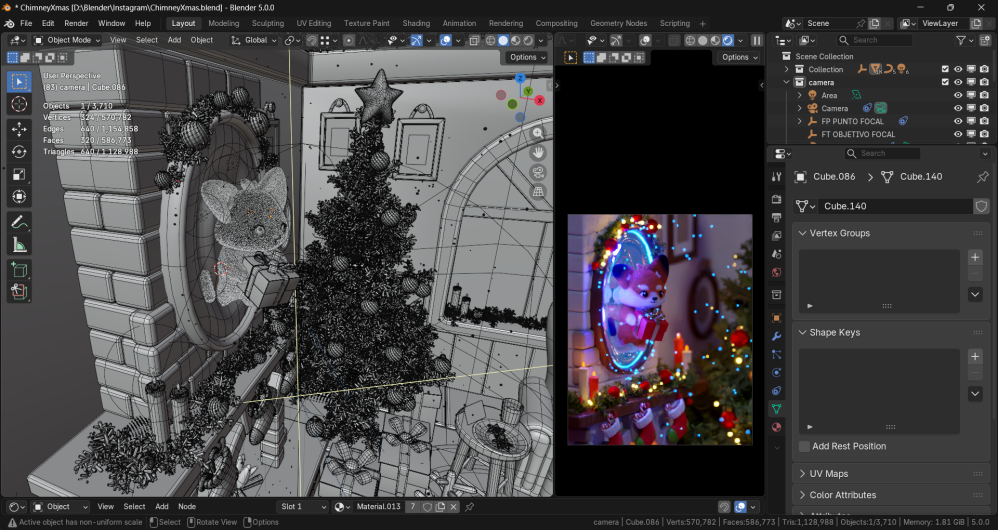Collapse the Vertex Groups panel
Screen dimensions: 998x530
pyautogui.click(x=839, y=233)
